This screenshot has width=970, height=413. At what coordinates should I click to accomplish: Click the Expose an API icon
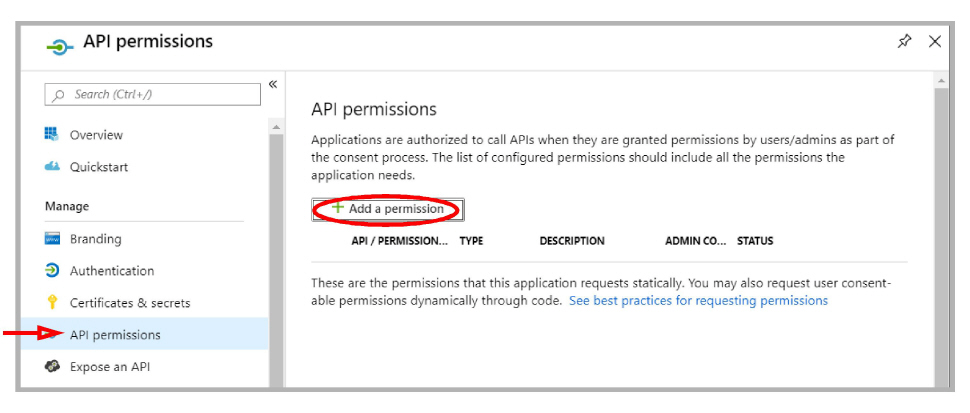(x=53, y=367)
